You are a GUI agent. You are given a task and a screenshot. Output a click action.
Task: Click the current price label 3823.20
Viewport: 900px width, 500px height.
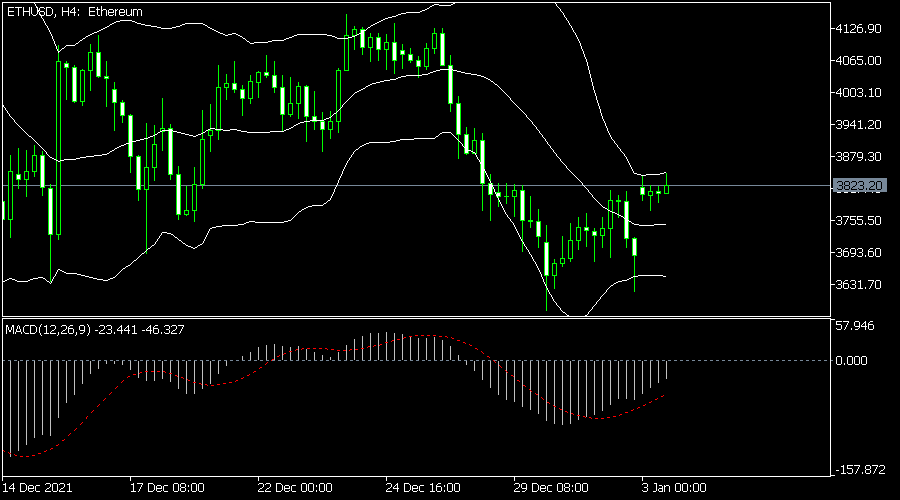click(x=859, y=185)
